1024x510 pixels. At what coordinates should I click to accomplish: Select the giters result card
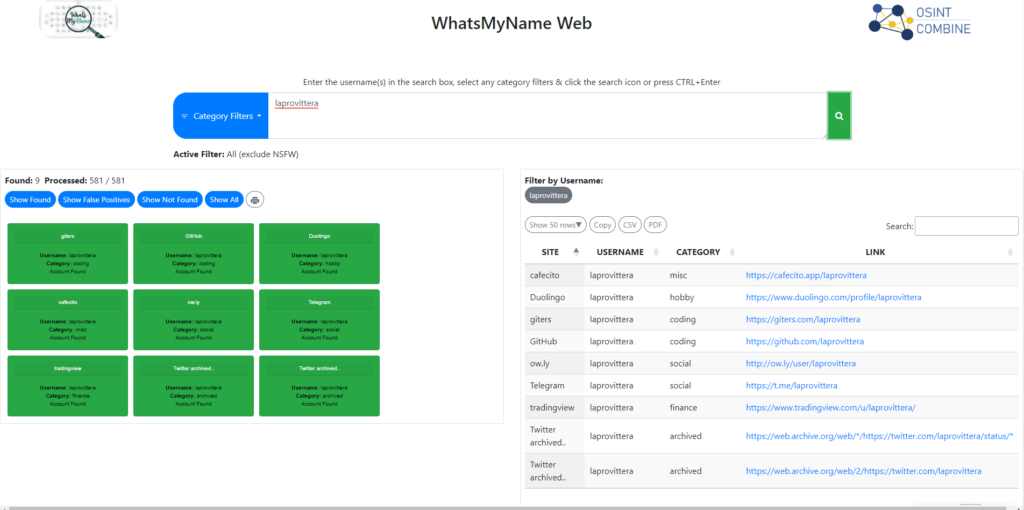68,253
